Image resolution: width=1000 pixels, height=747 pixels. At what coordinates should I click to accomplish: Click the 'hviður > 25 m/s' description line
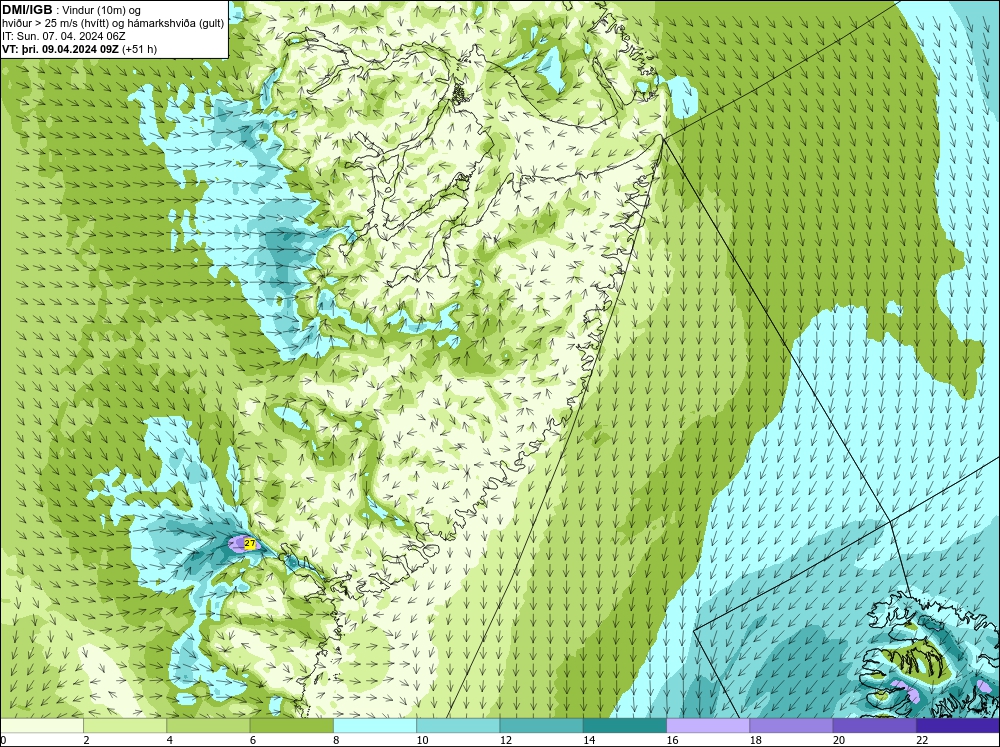tap(113, 23)
